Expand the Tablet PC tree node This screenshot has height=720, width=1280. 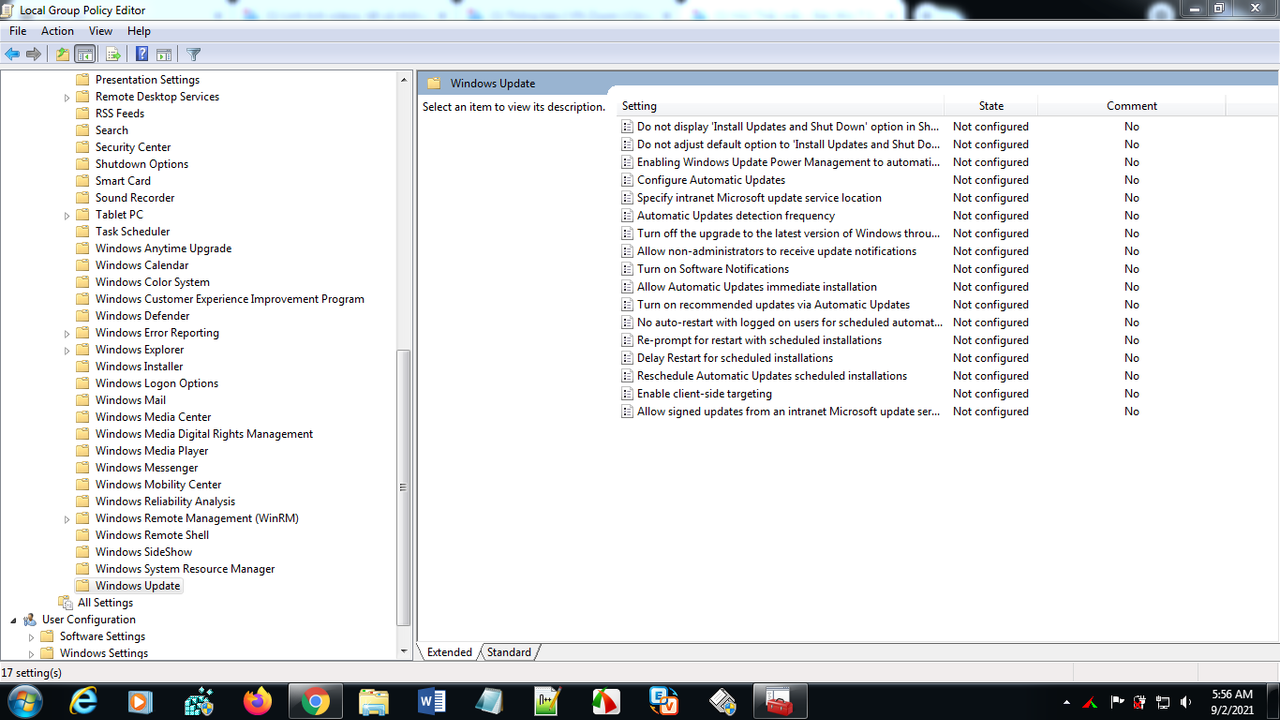67,215
